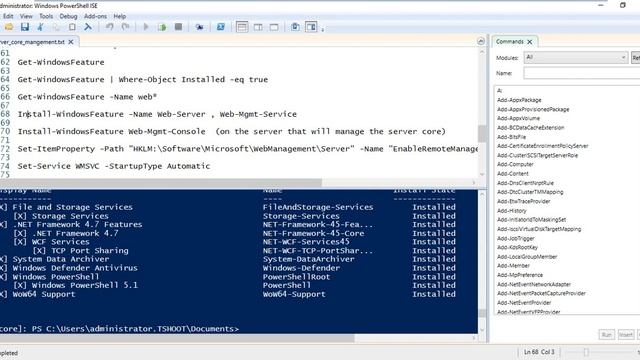Image resolution: width=640 pixels, height=360 pixels.
Task: Save the script using the floppy disk icon
Action: (24, 27)
